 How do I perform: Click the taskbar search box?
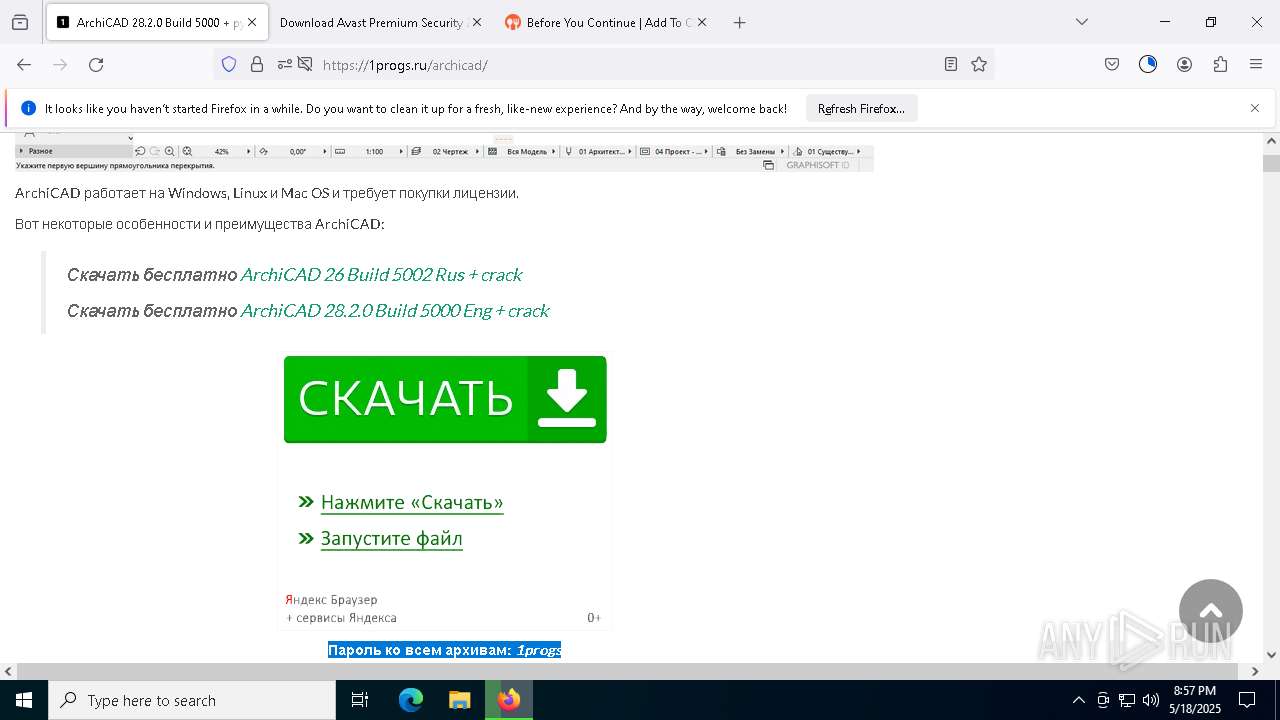(x=192, y=700)
